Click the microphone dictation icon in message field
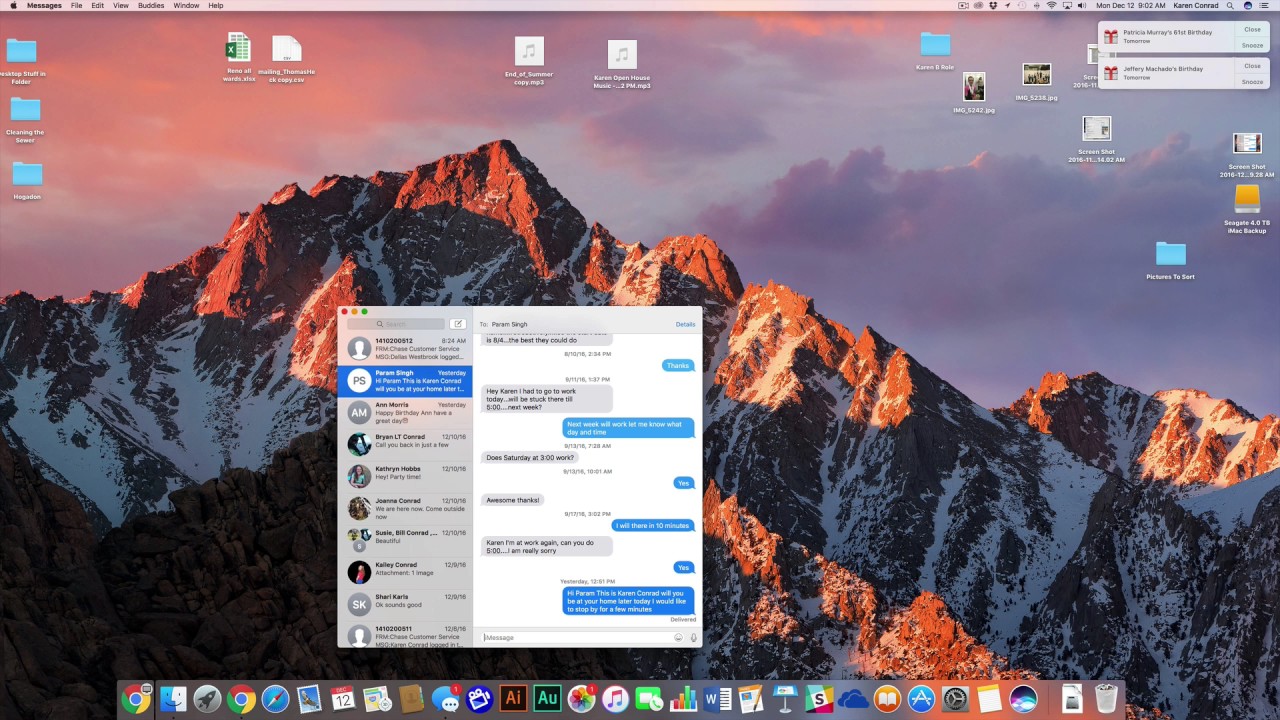1280x720 pixels. click(x=693, y=637)
